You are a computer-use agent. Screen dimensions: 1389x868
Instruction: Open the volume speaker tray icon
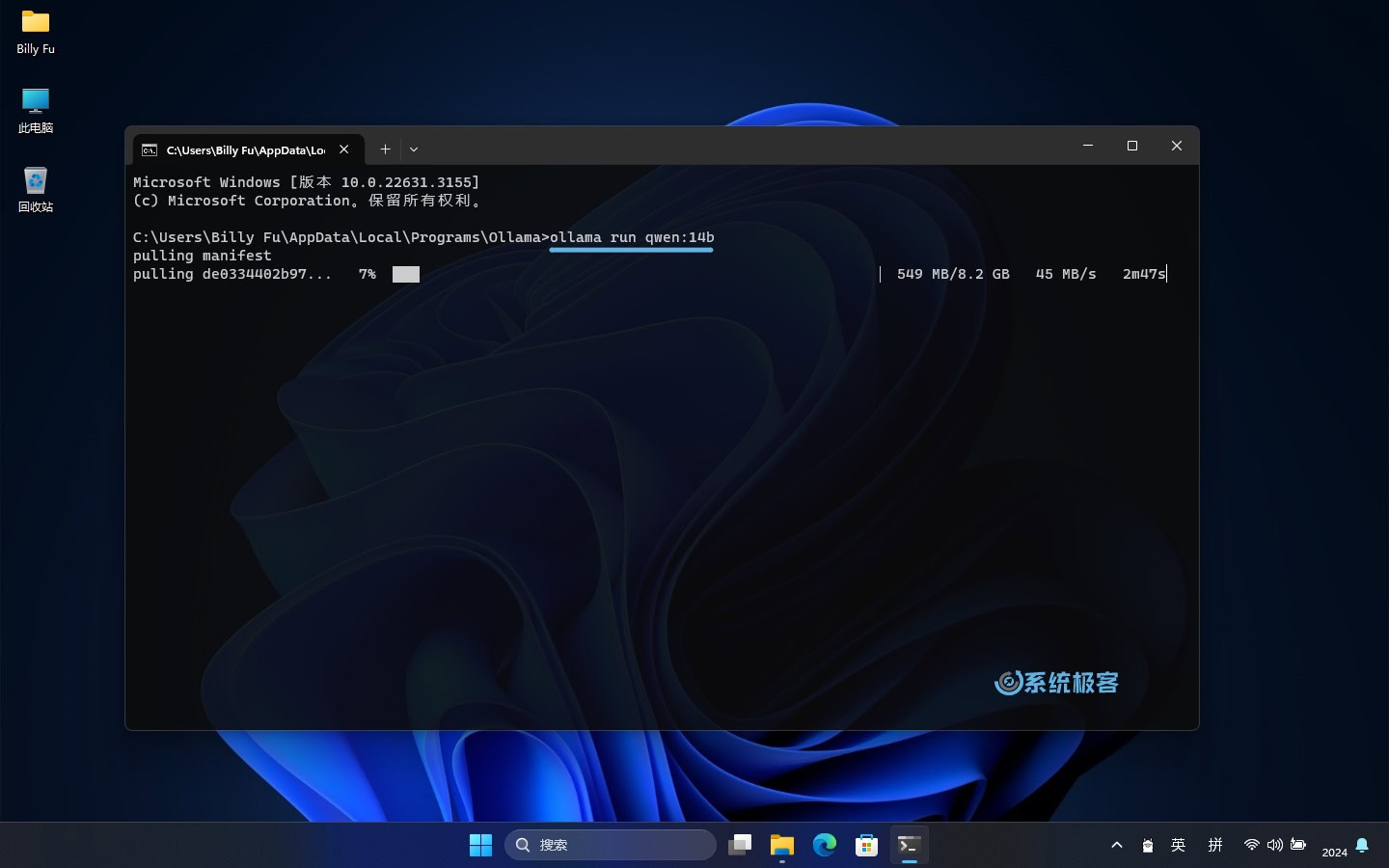click(1275, 845)
